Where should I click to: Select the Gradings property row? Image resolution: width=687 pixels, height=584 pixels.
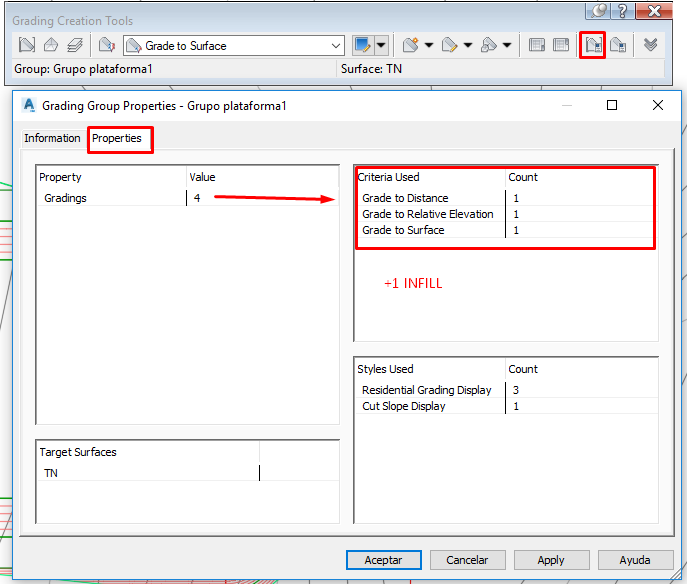188,198
